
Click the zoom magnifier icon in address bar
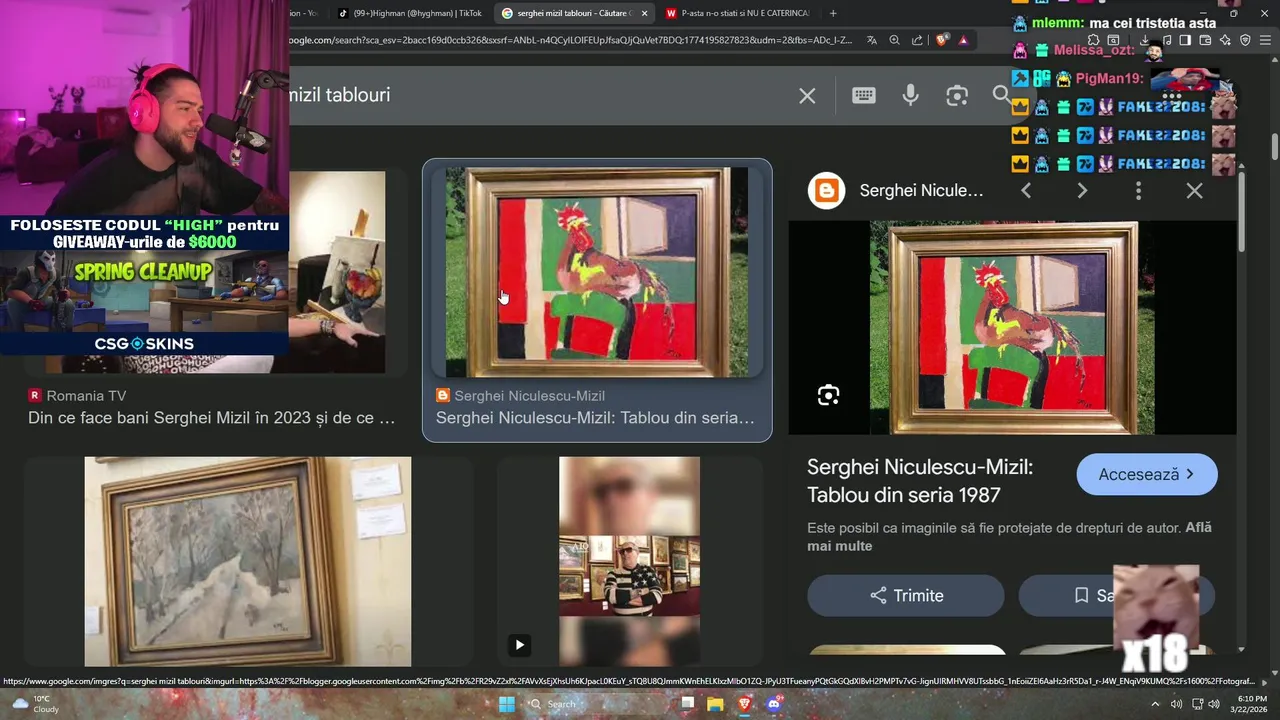(x=895, y=40)
